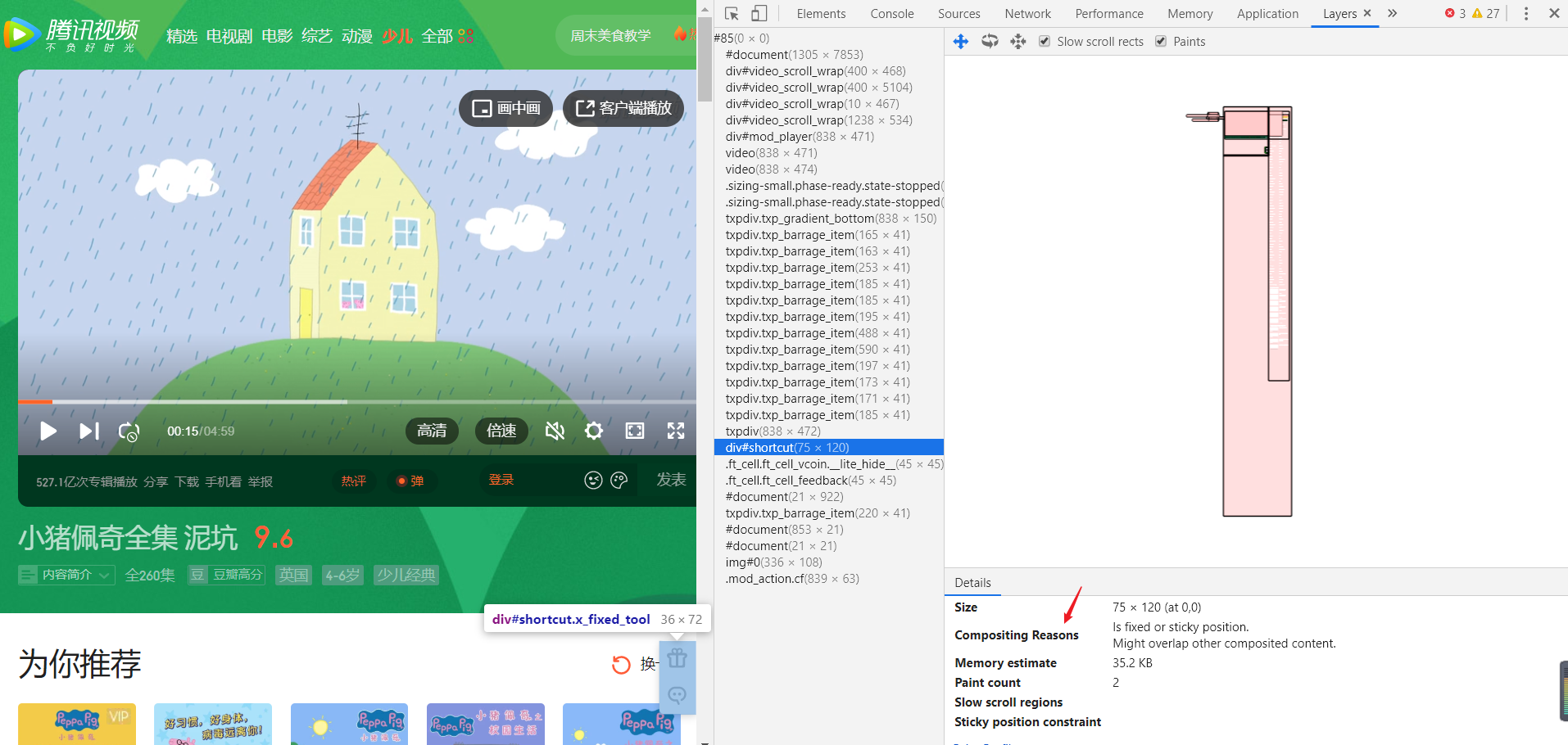Open the emoji picker icon
The width and height of the screenshot is (1568, 745).
tap(594, 481)
